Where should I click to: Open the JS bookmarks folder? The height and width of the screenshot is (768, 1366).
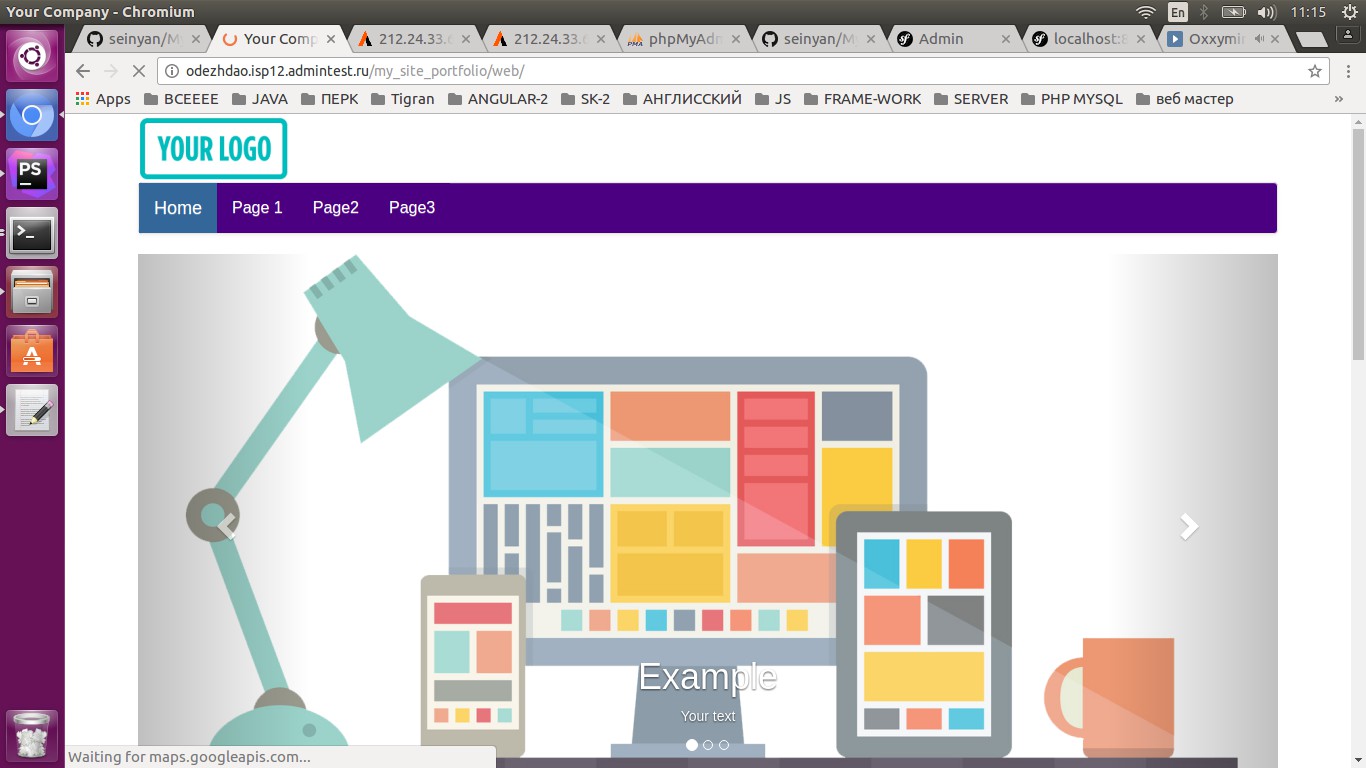pyautogui.click(x=773, y=99)
